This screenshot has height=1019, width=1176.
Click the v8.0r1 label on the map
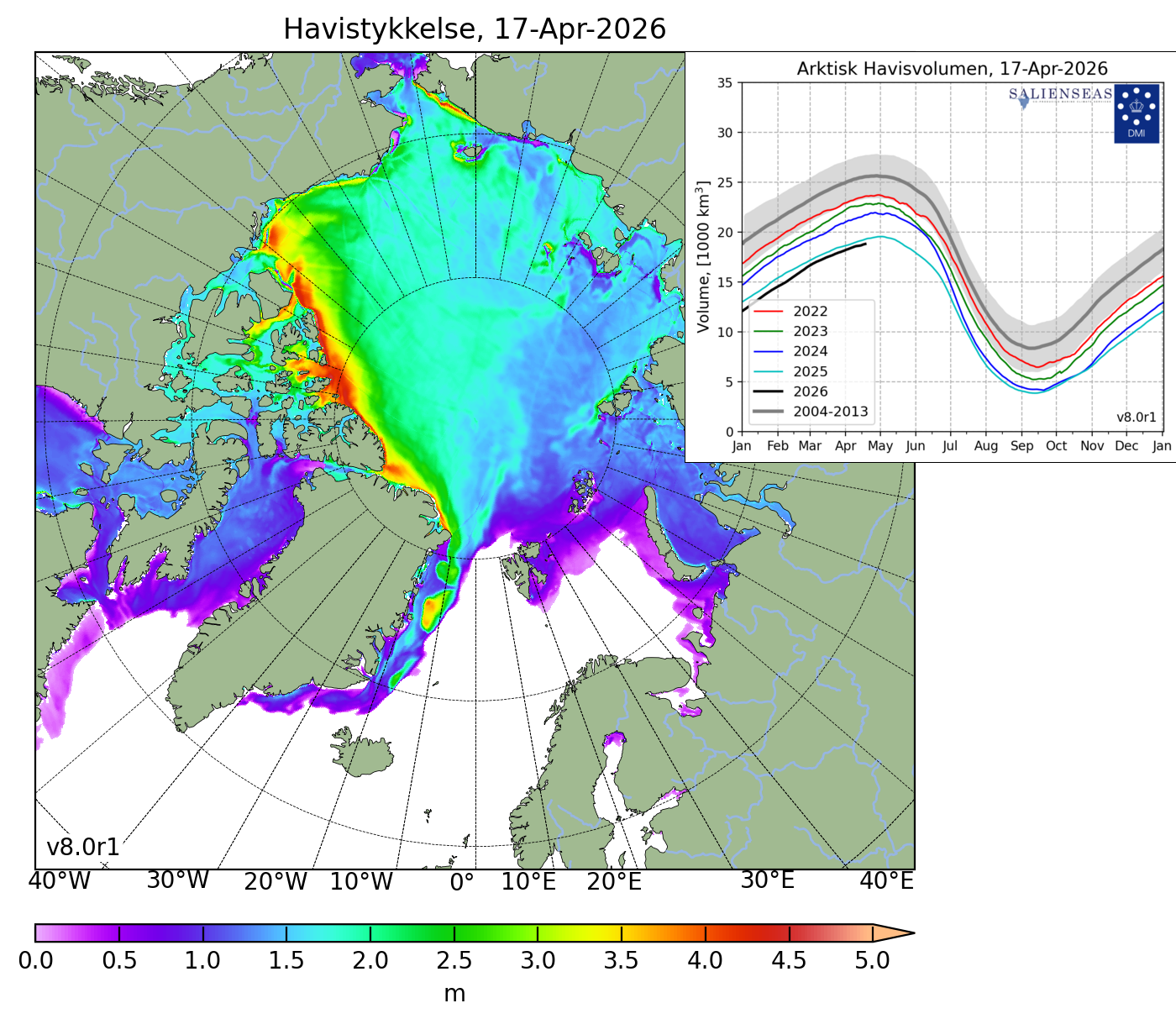point(83,847)
